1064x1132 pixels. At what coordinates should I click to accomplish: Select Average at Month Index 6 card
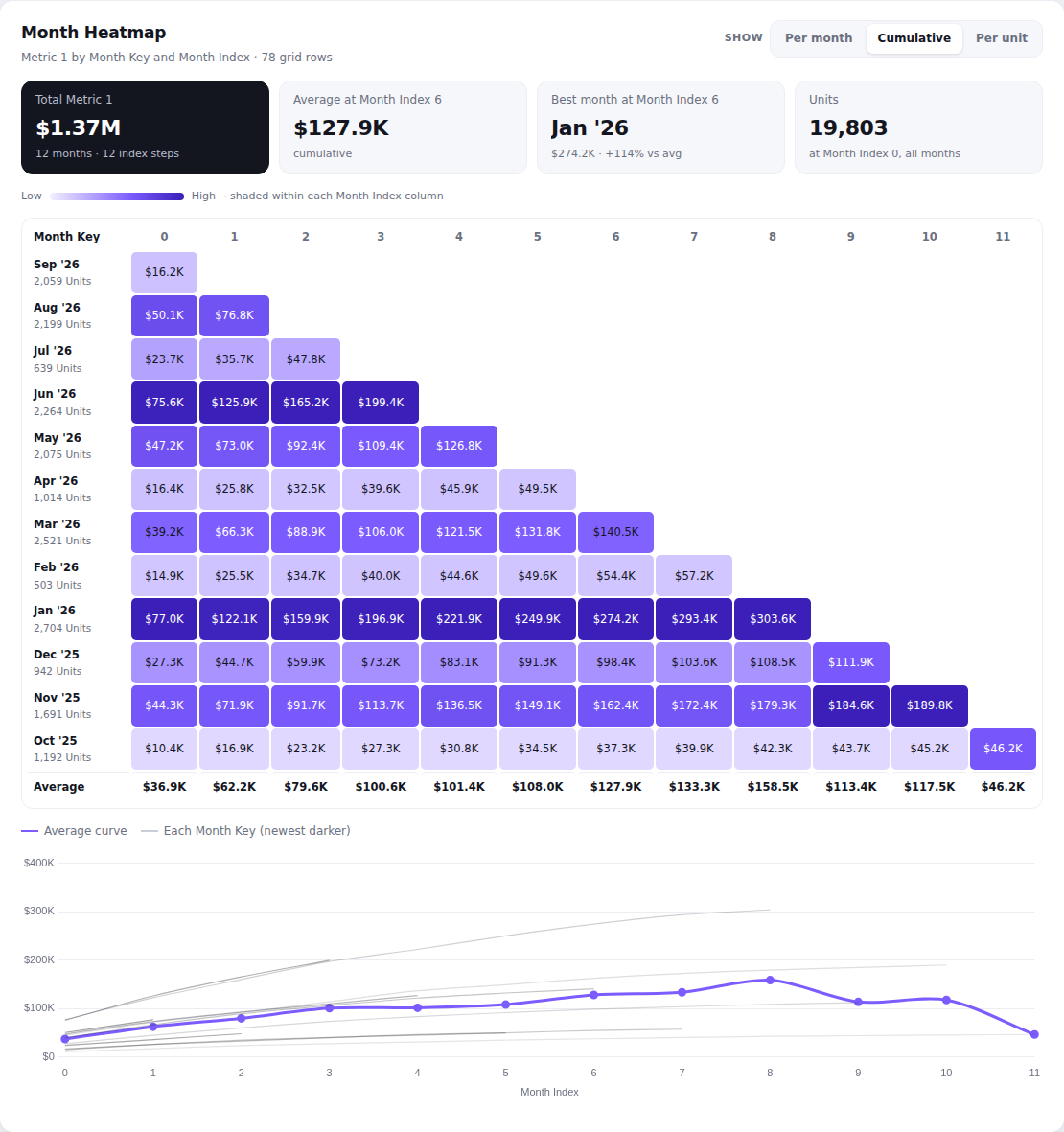403,127
